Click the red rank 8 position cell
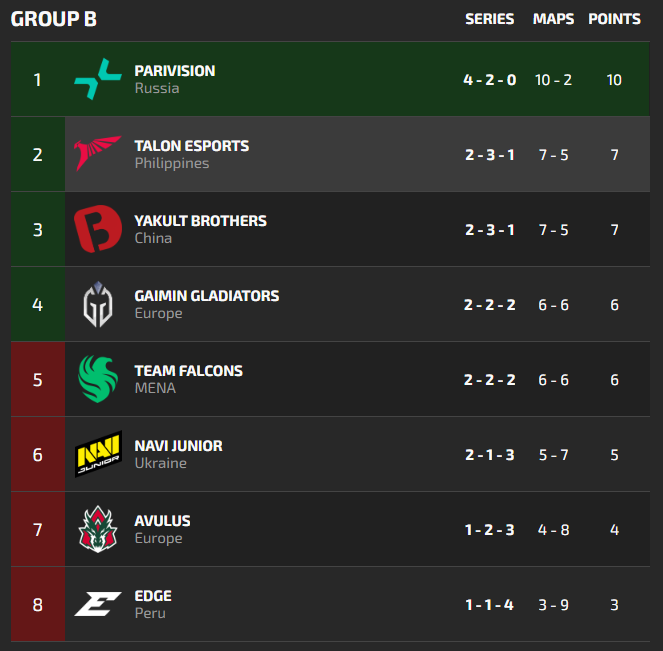 tap(38, 604)
